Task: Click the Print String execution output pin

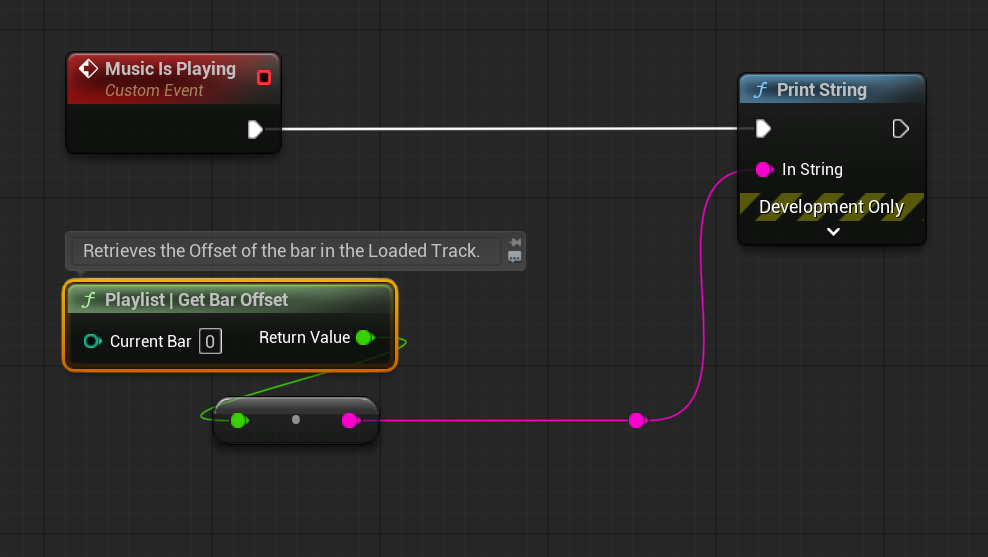Action: [x=900, y=129]
